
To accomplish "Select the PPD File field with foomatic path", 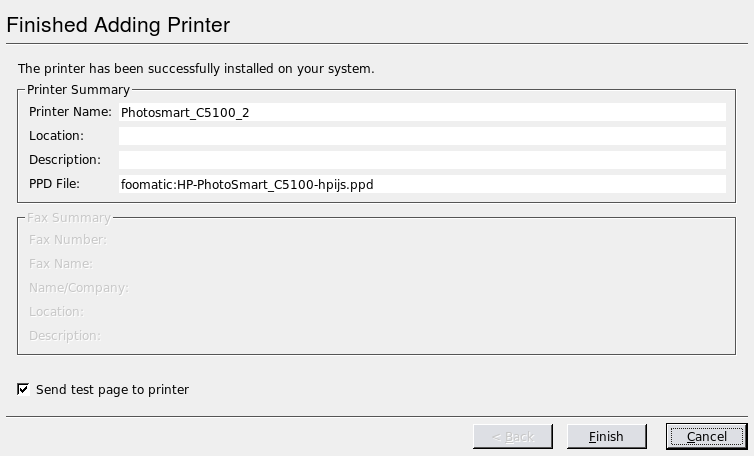I will coord(422,184).
